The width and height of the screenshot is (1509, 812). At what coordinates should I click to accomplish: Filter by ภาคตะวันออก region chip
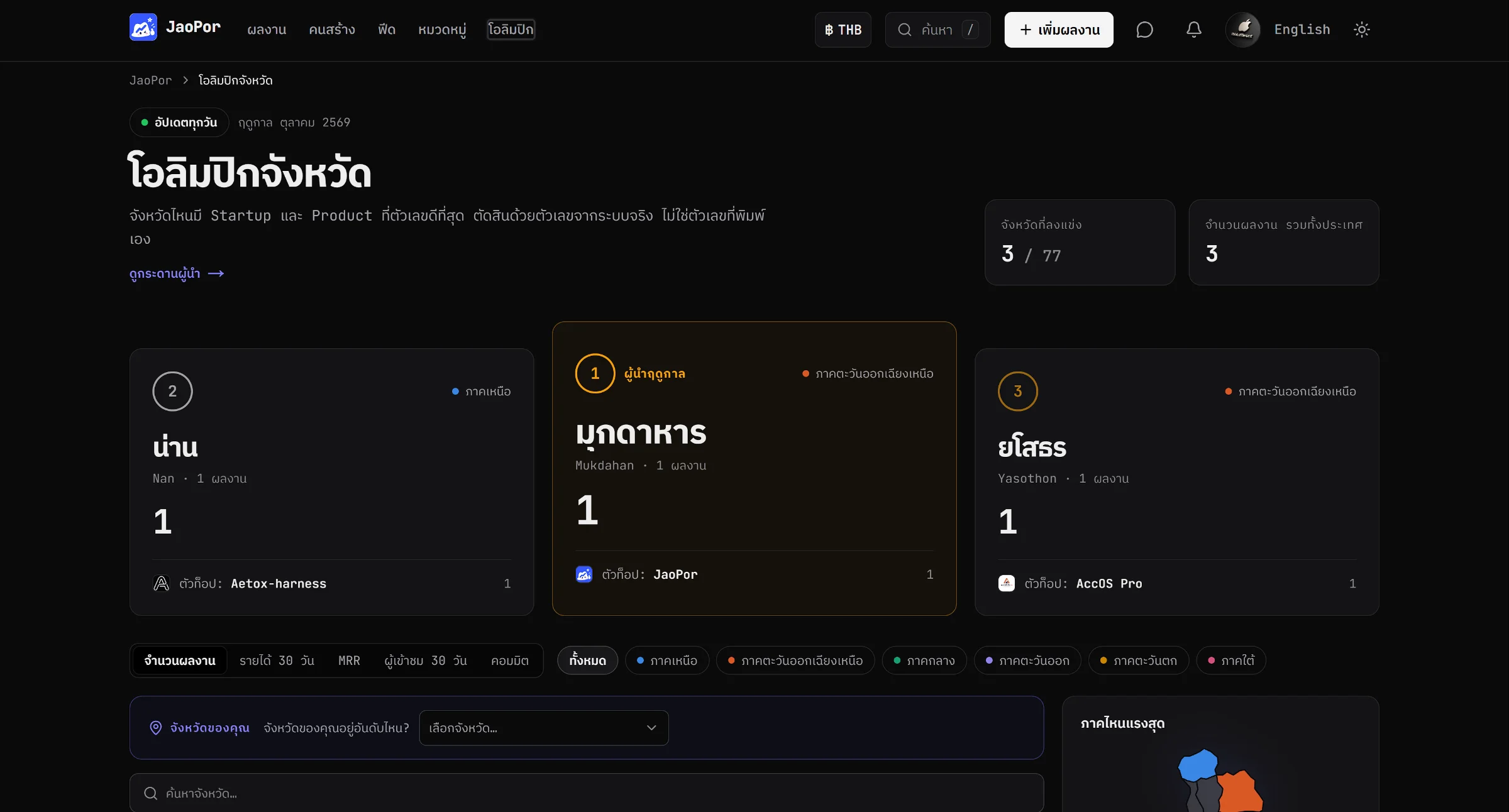(1027, 661)
